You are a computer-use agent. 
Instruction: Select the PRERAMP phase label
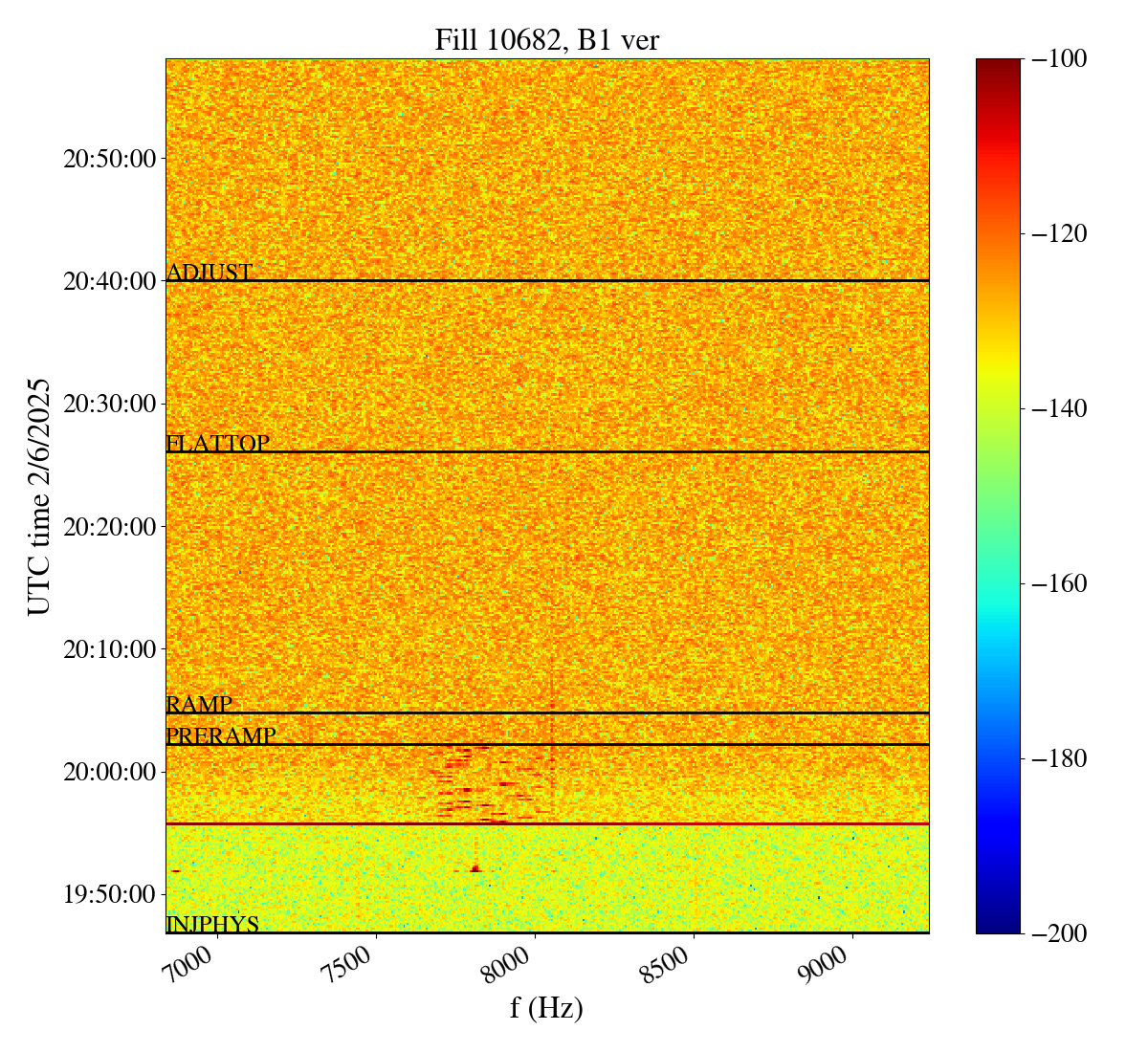221,736
